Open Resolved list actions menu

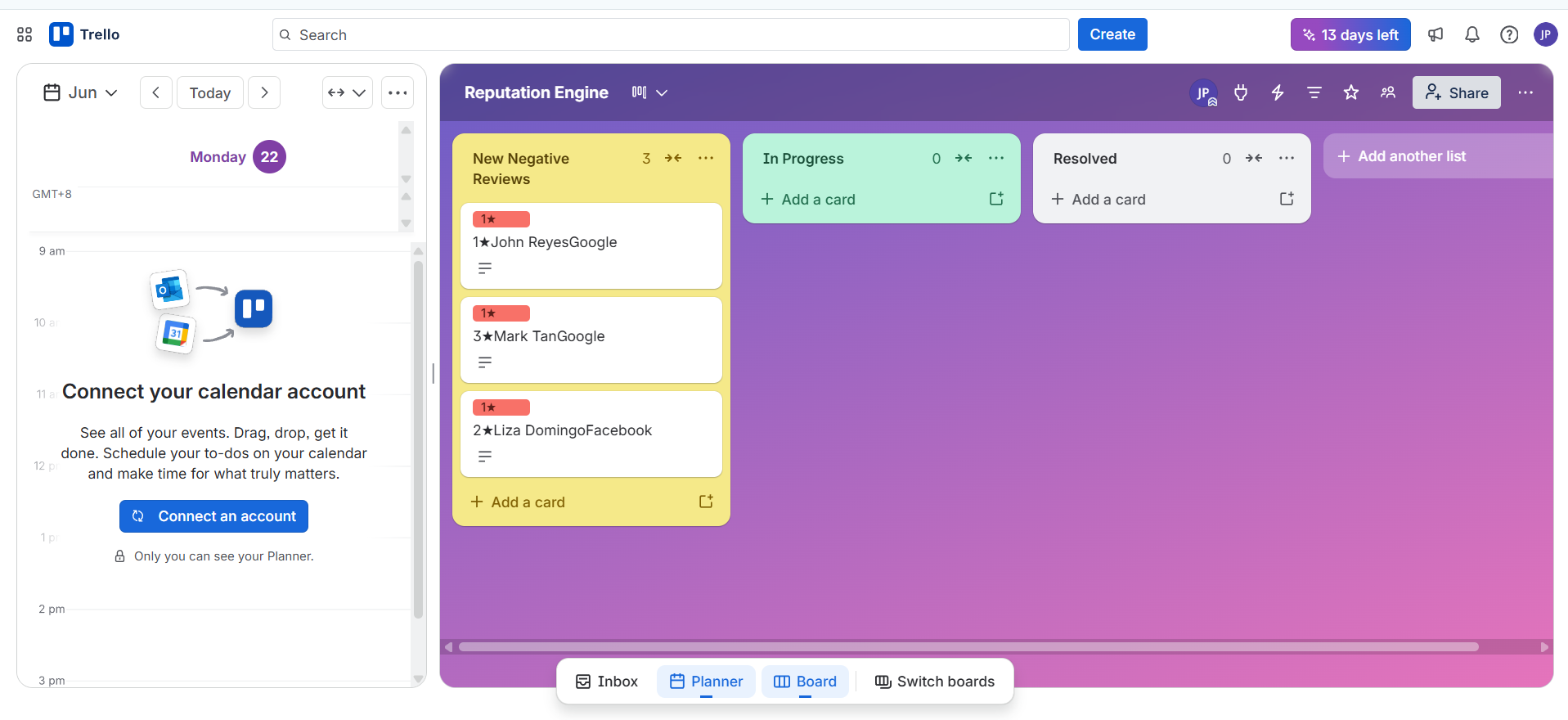coord(1287,158)
